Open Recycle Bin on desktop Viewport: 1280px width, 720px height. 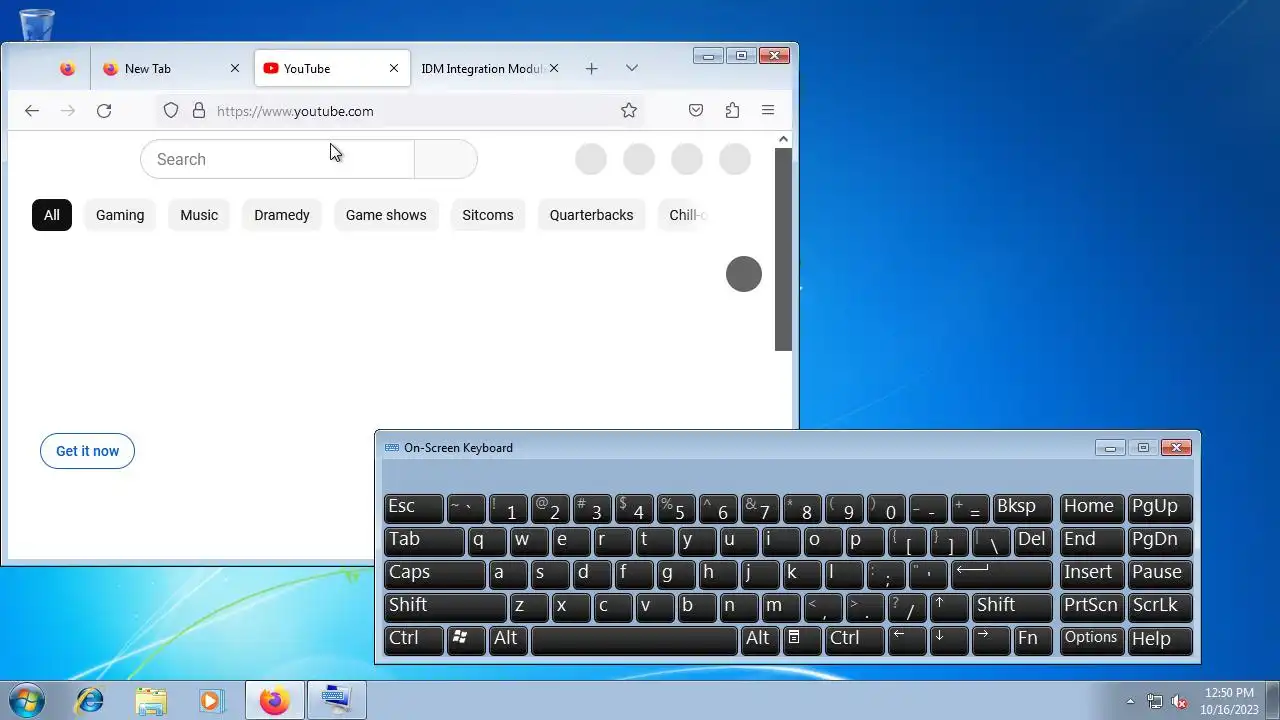point(37,24)
